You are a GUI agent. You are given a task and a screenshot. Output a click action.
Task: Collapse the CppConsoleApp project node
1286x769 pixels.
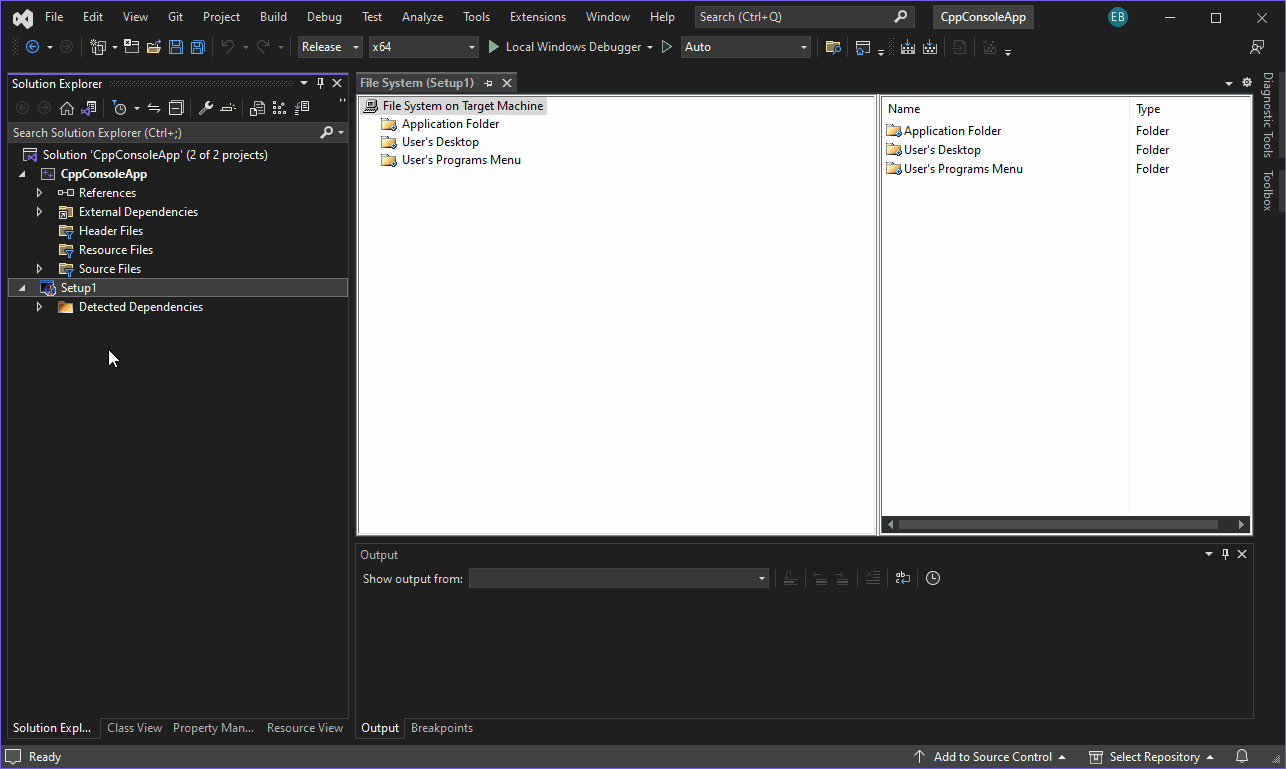[23, 174]
